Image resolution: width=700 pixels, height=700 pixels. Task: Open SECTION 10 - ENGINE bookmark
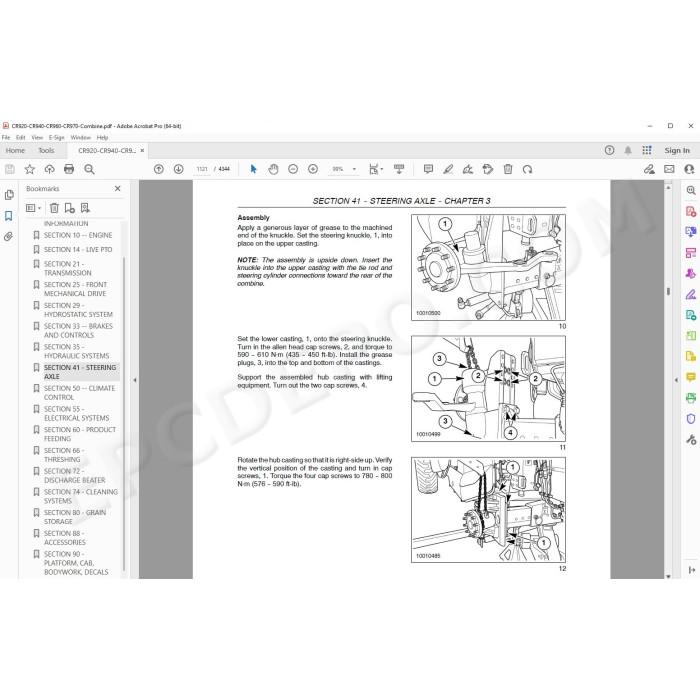[x=78, y=235]
